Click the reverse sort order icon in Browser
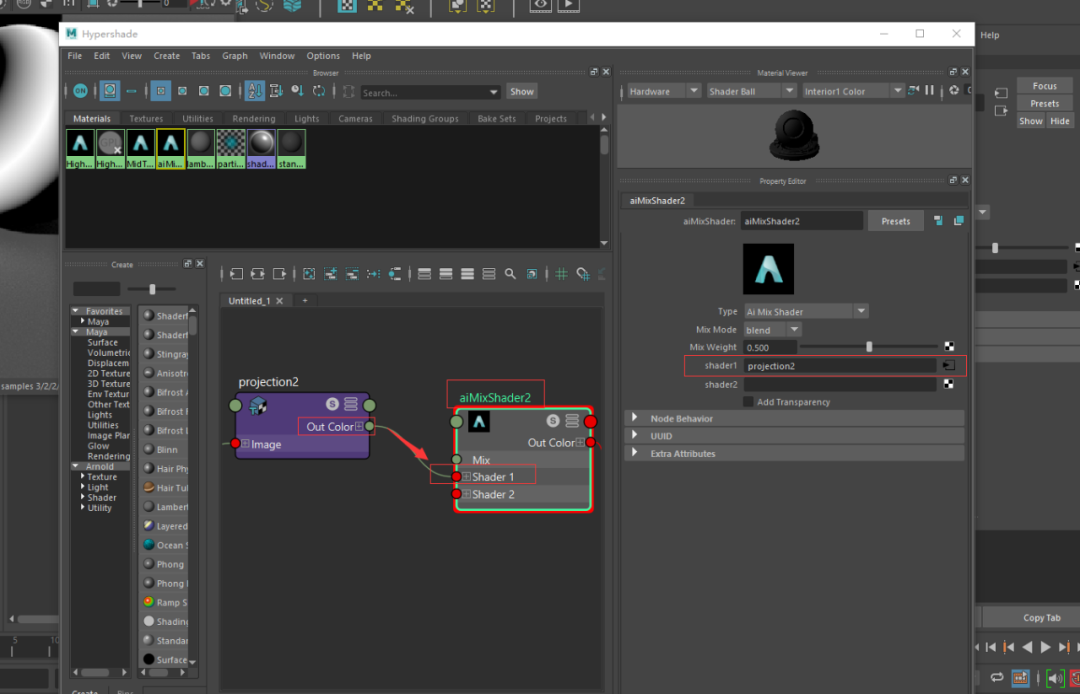 [x=319, y=91]
